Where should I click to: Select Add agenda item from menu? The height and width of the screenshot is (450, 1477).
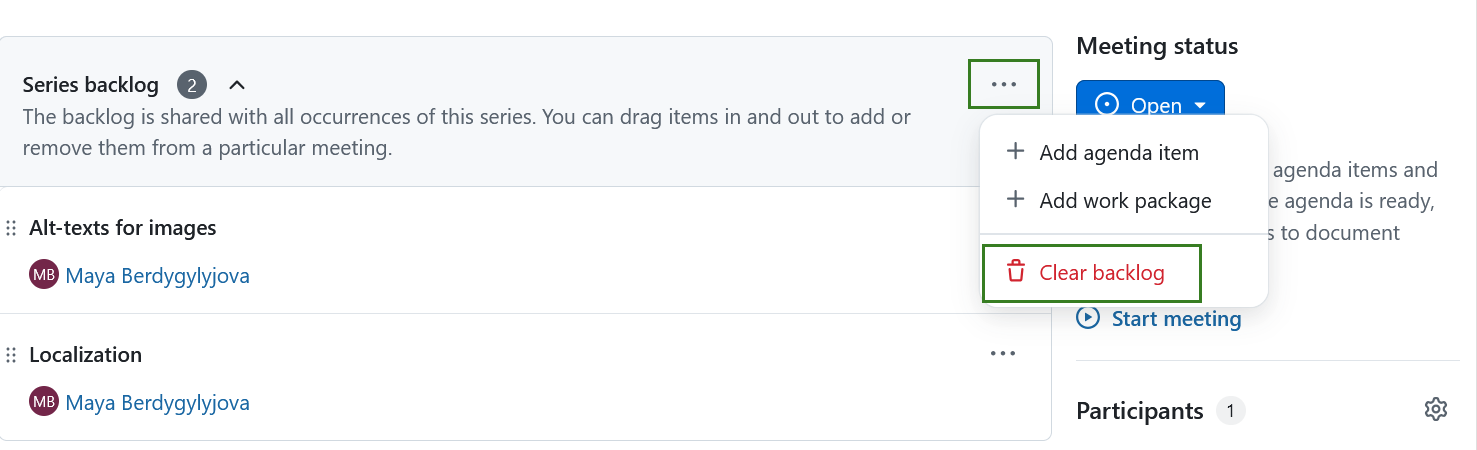pyautogui.click(x=1118, y=153)
